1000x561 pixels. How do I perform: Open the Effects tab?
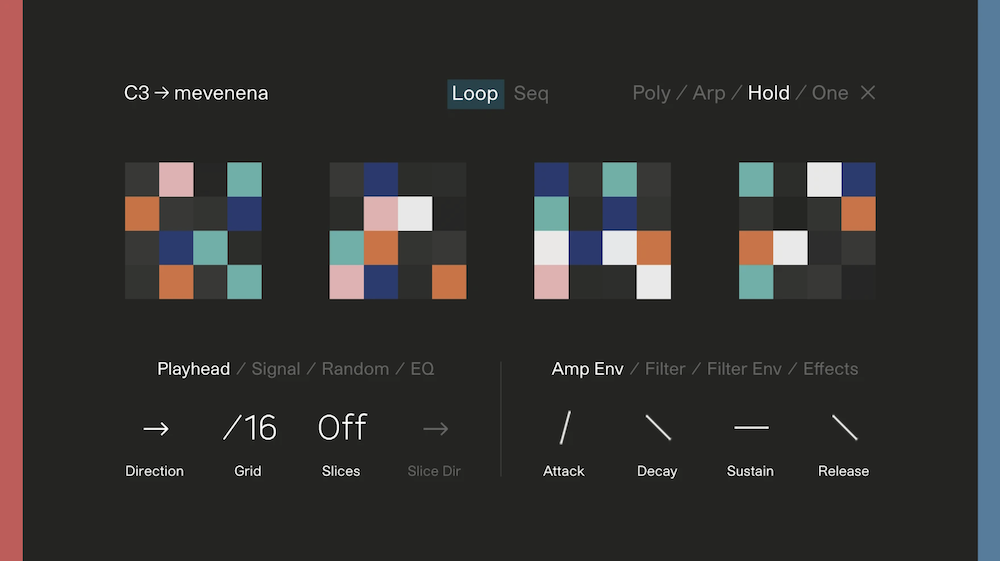830,369
